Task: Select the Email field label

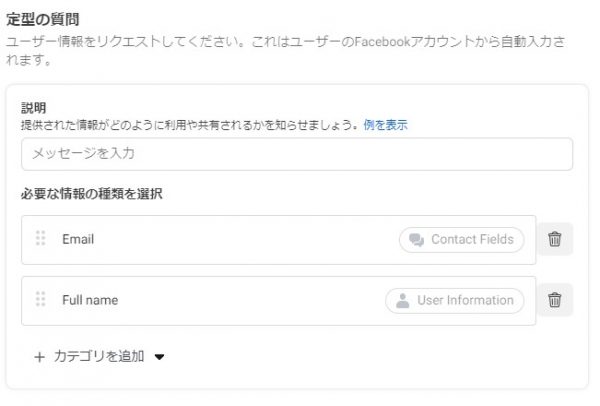Action: pos(78,239)
